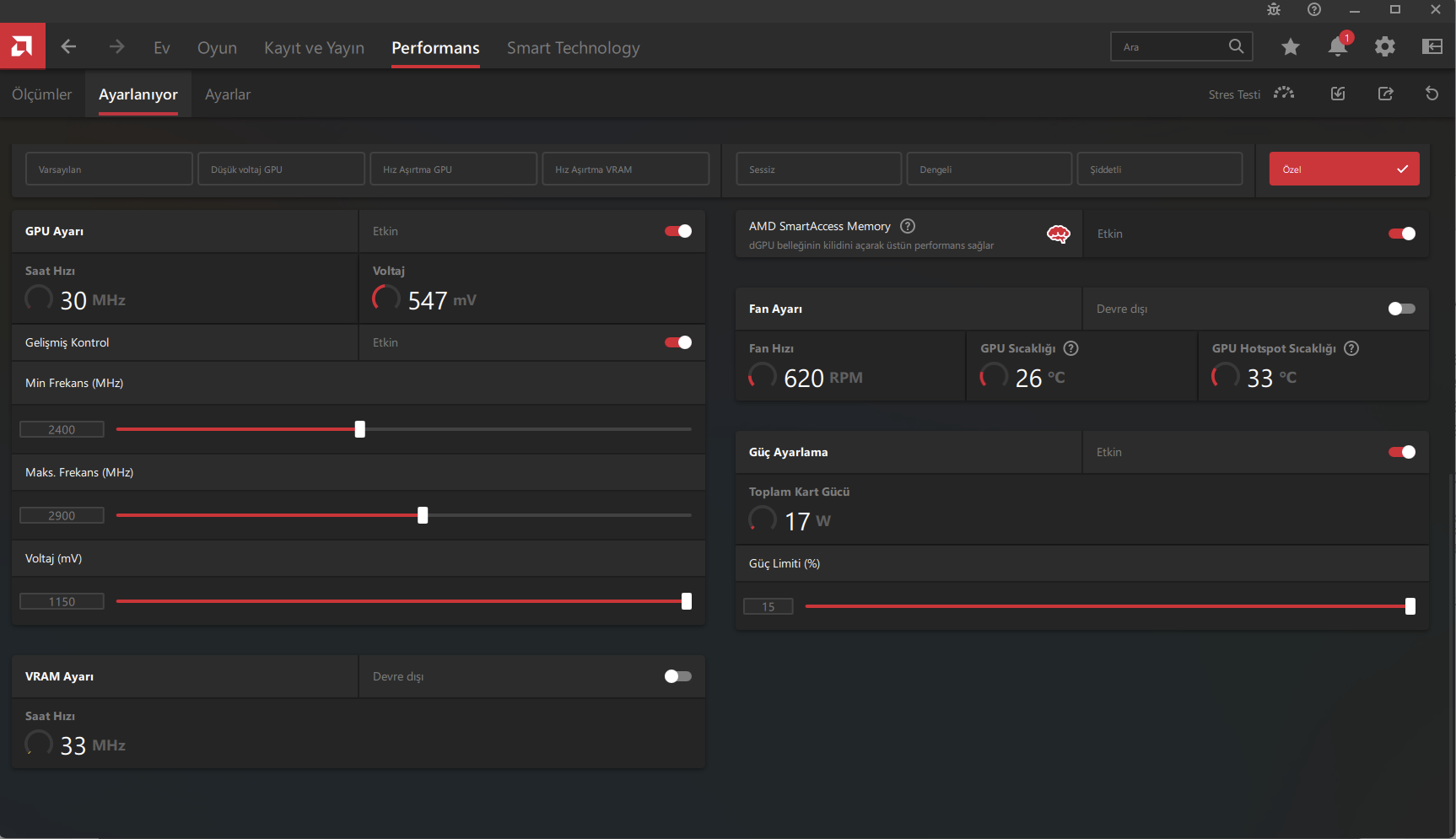The height and width of the screenshot is (839, 1456).
Task: Open the Ev tab
Action: 162,48
